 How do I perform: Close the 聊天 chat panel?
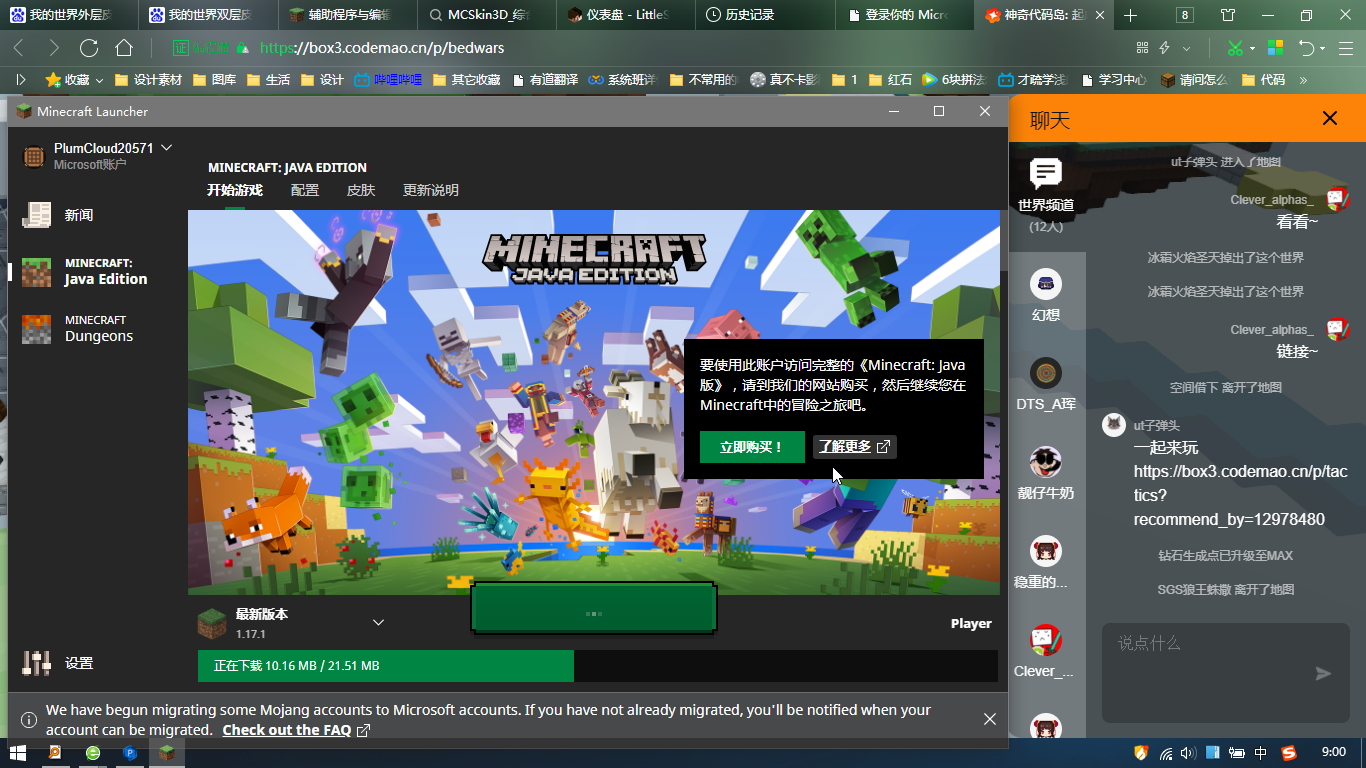tap(1330, 118)
